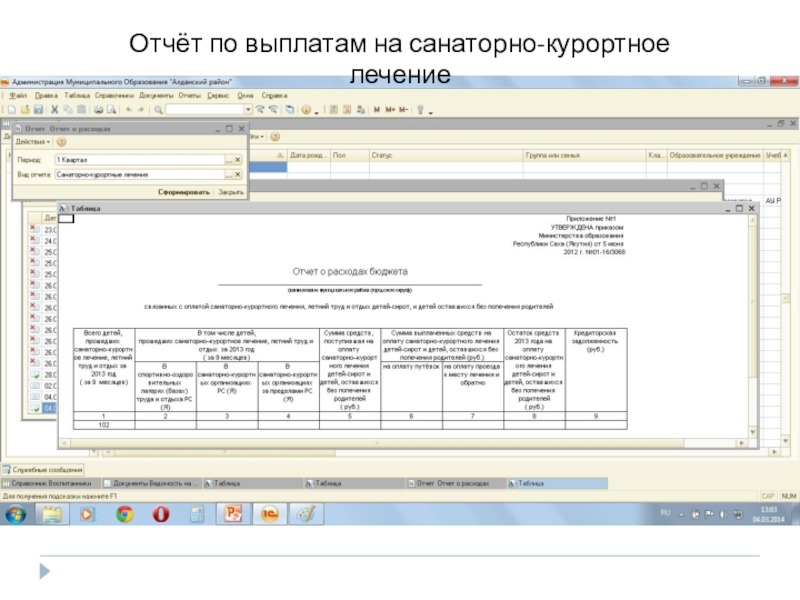Click the Undo arrow icon
Viewport: 800px width, 600px height.
point(129,110)
